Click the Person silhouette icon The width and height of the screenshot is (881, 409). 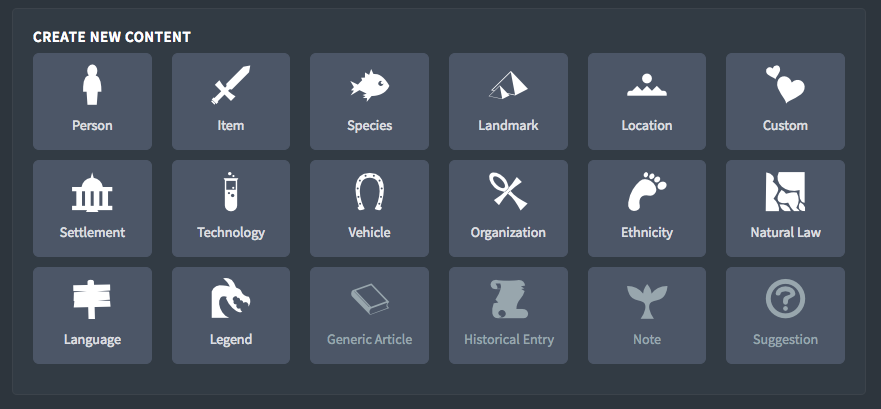(x=92, y=85)
